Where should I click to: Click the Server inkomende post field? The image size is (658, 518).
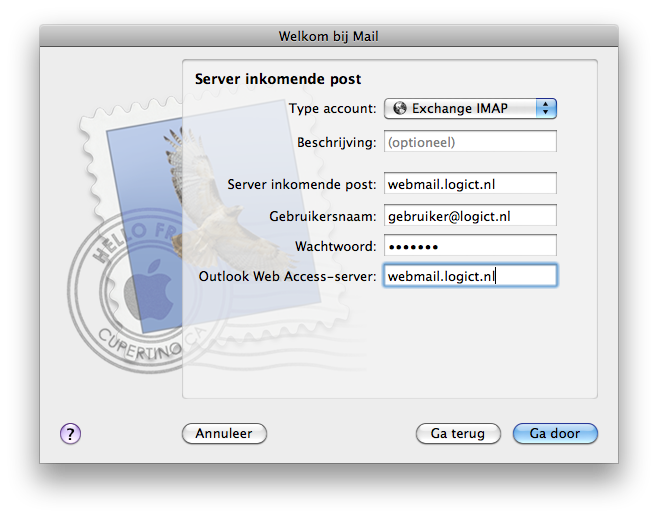pyautogui.click(x=470, y=183)
